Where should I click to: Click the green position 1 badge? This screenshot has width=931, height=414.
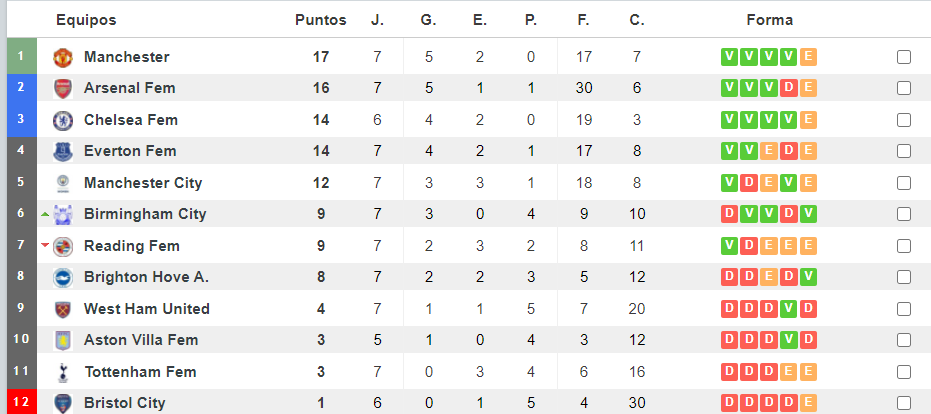(x=20, y=57)
